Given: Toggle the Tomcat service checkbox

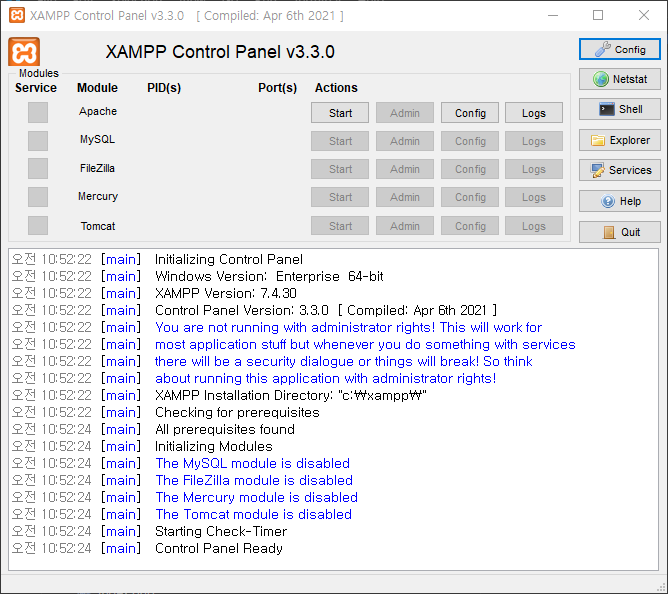Looking at the screenshot, I should click(38, 225).
